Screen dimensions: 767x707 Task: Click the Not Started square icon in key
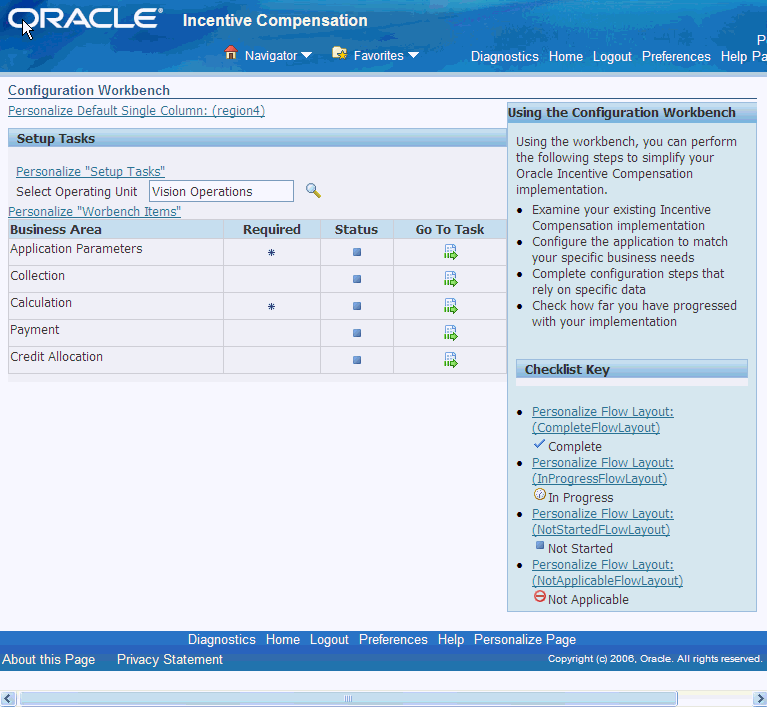540,546
